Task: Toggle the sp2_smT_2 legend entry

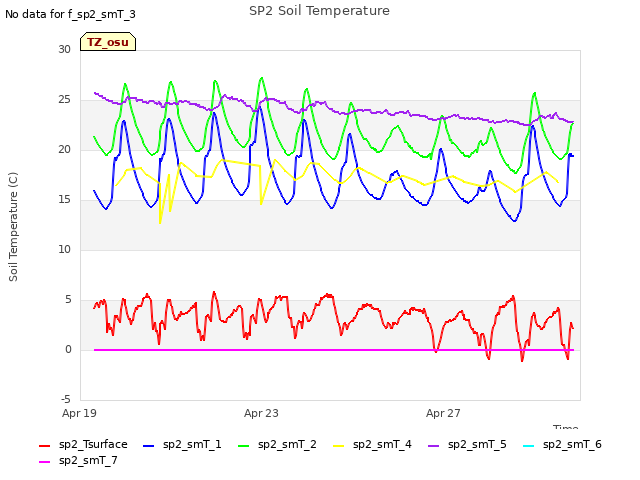Action: 277,444
